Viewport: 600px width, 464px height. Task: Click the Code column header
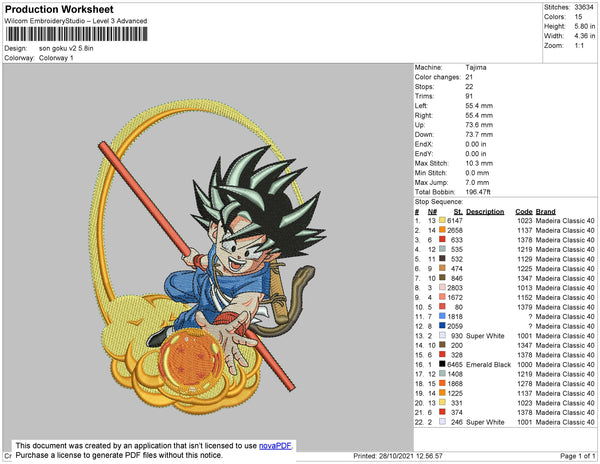click(523, 212)
